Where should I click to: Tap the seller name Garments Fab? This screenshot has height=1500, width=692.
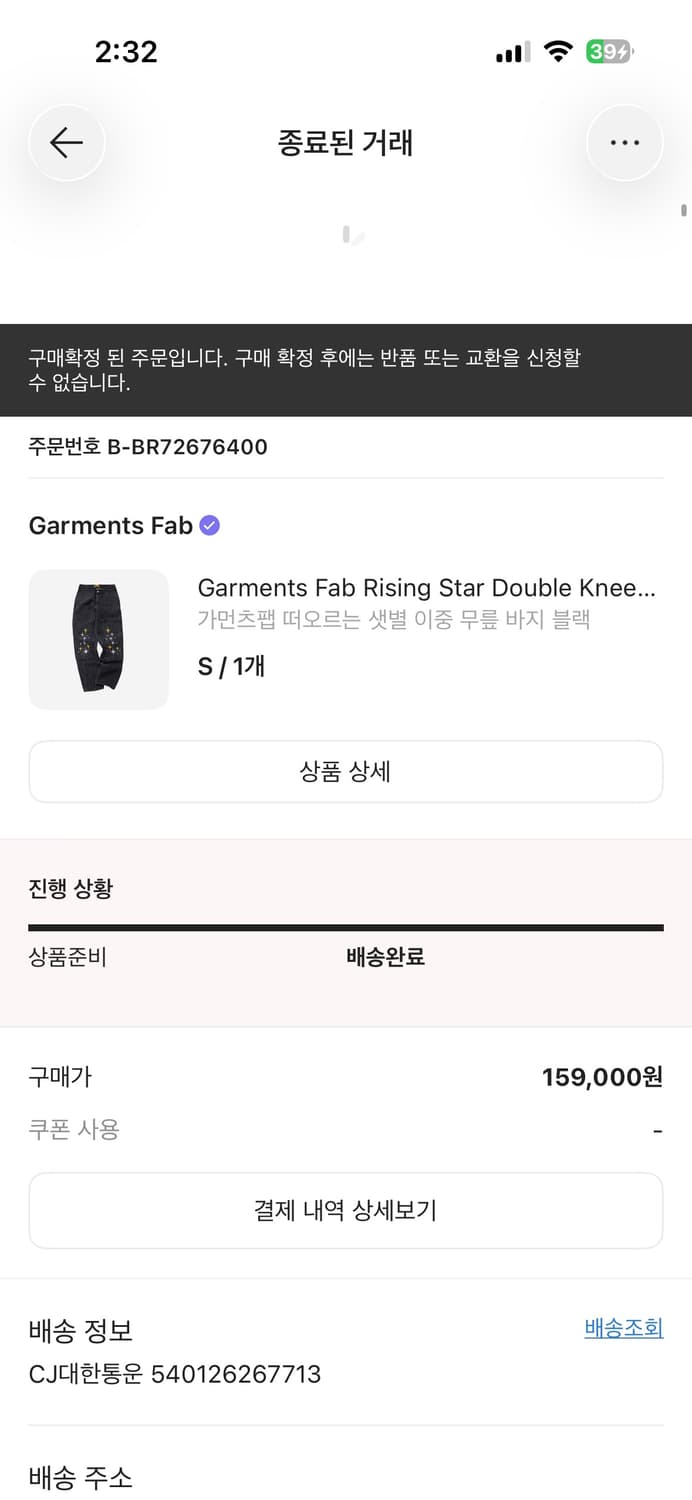coord(110,525)
